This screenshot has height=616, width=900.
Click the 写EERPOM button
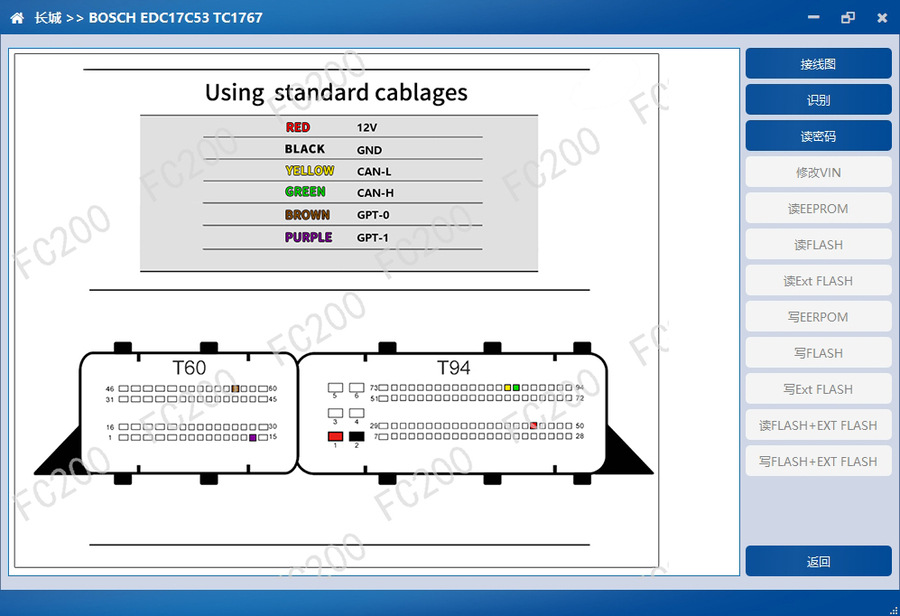coord(818,317)
